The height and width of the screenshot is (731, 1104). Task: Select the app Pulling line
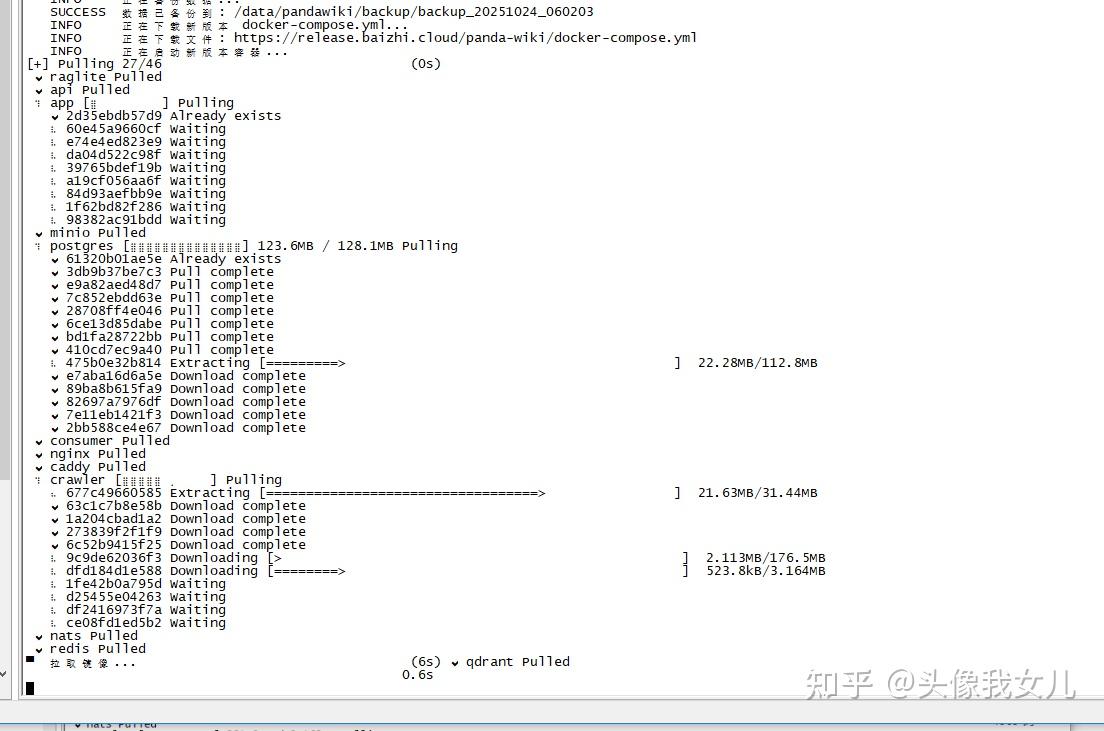tap(134, 104)
